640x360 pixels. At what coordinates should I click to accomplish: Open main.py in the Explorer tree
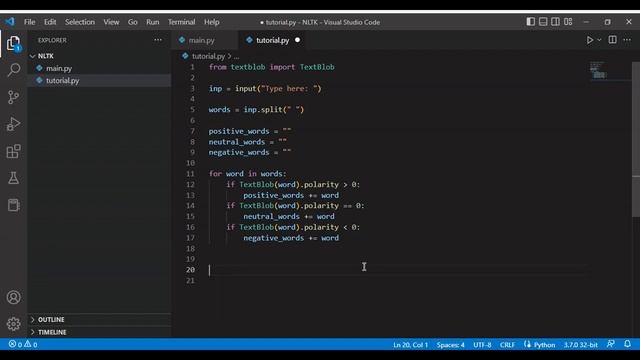(x=99, y=68)
